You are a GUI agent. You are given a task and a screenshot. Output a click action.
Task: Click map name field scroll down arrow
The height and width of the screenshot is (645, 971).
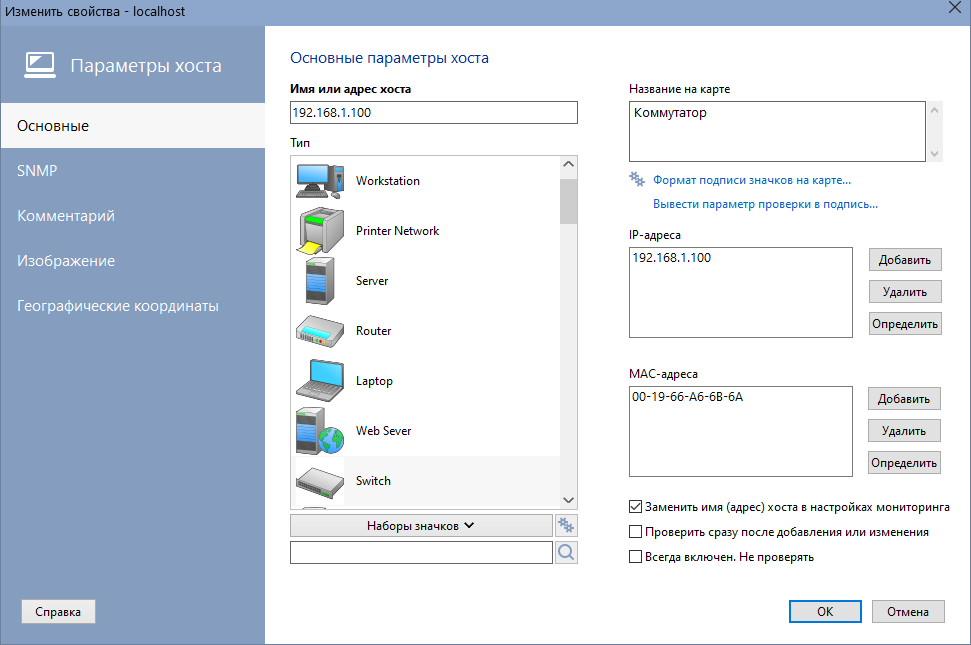click(x=934, y=154)
